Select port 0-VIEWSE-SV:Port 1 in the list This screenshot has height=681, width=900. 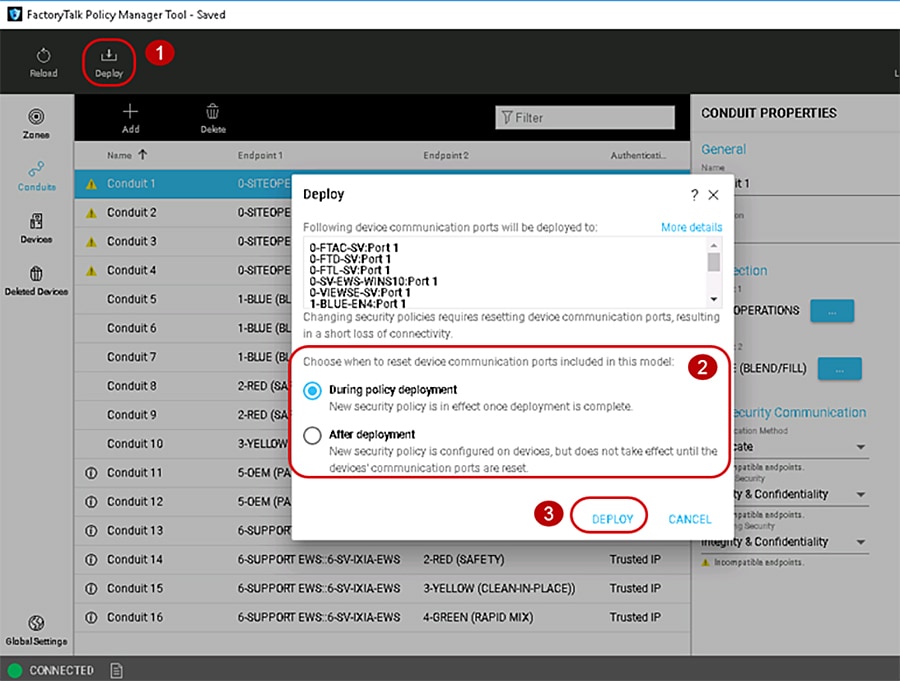point(360,292)
